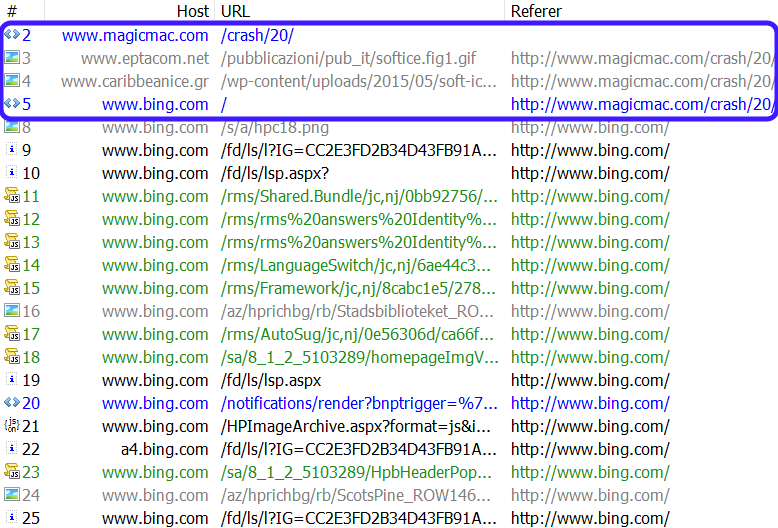Select the /notifications/render URL session
The image size is (778, 528).
358,403
